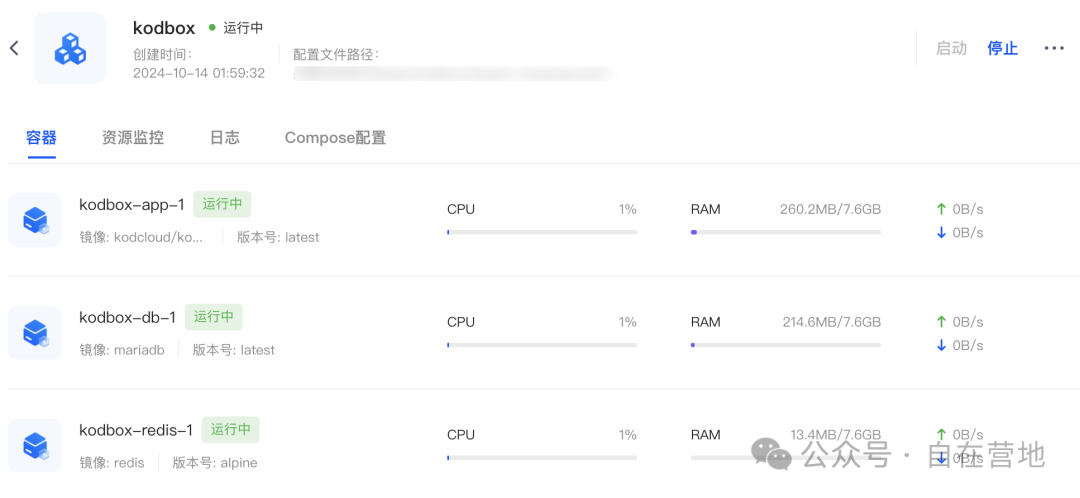1080x498 pixels.
Task: Open the three-dot more options menu
Action: 1054,48
